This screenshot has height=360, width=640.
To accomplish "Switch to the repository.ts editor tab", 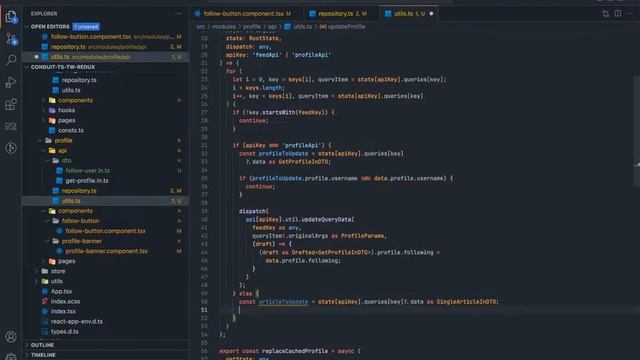I will point(341,13).
